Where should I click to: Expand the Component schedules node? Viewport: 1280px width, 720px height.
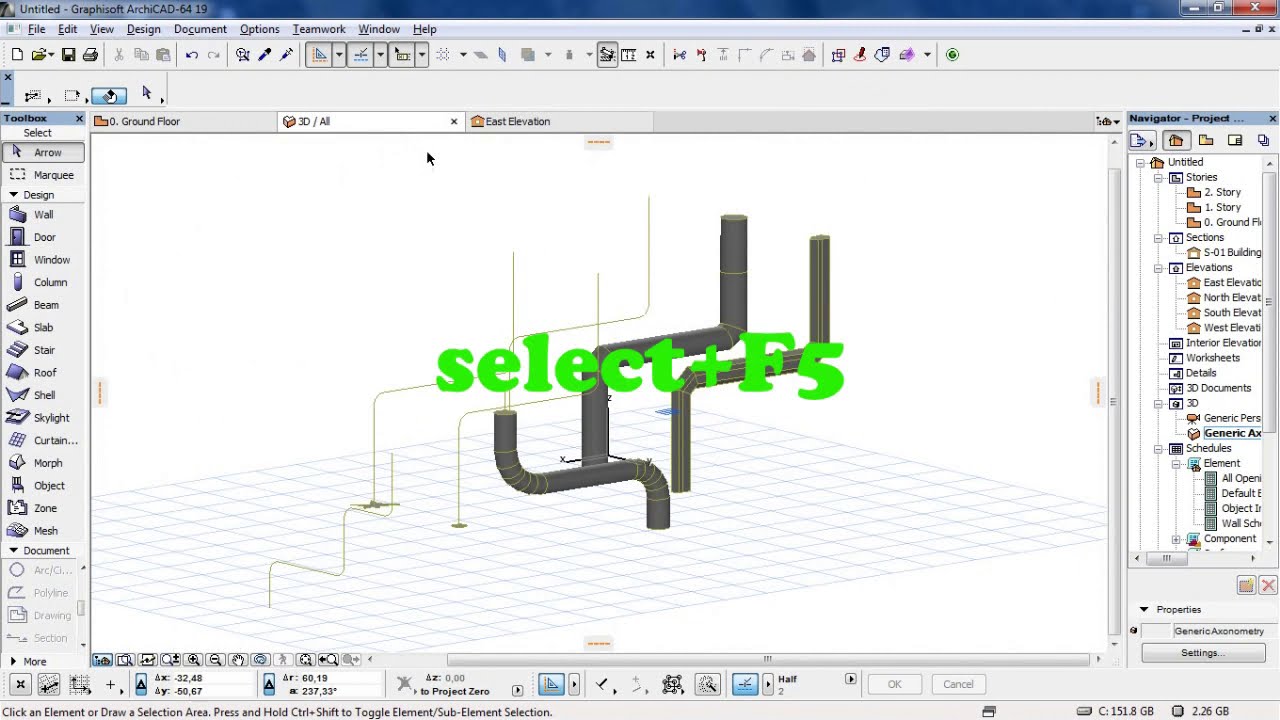click(1176, 539)
